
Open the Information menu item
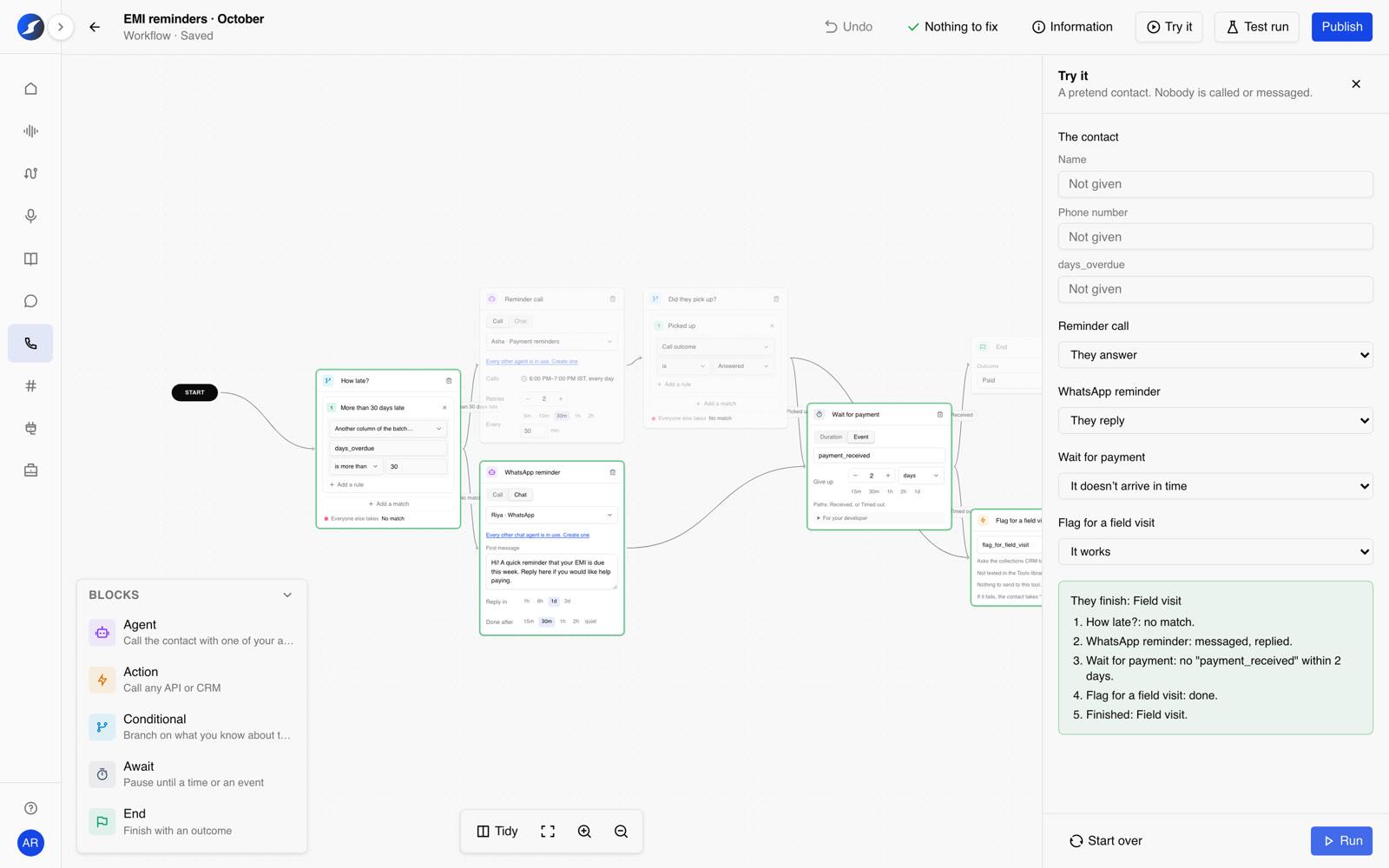tap(1072, 27)
